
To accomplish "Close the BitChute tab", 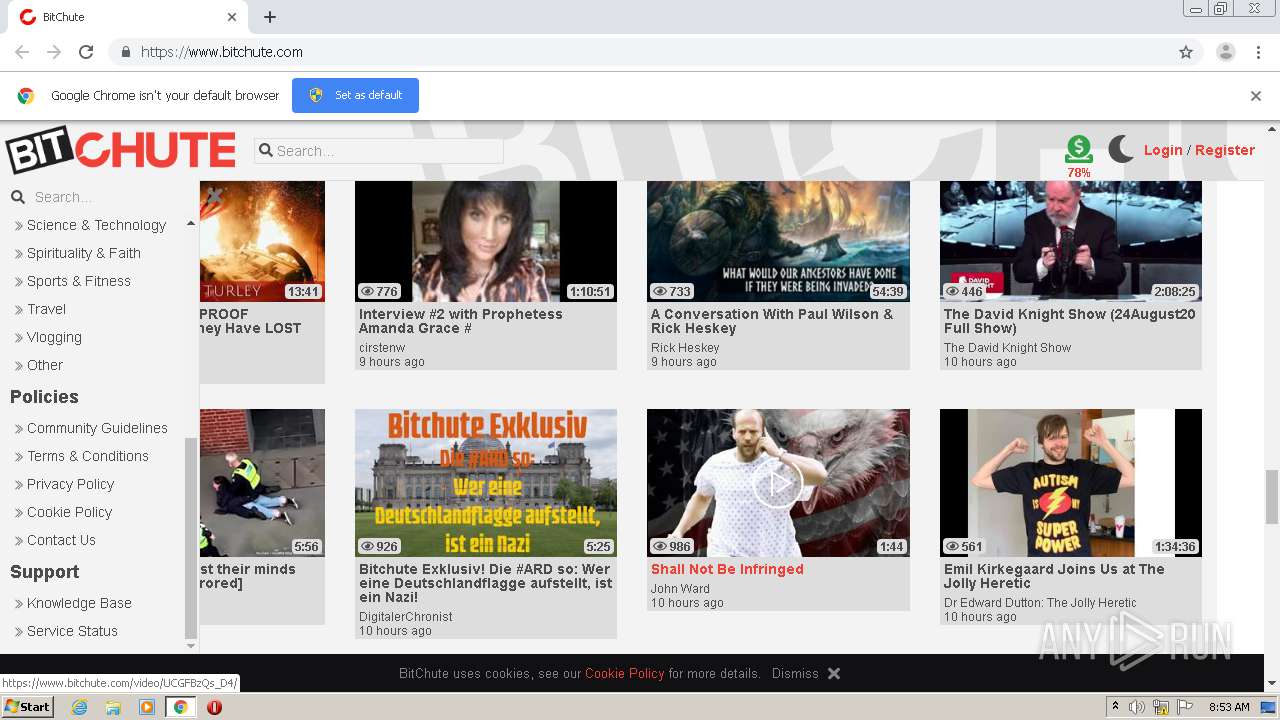I will point(232,17).
